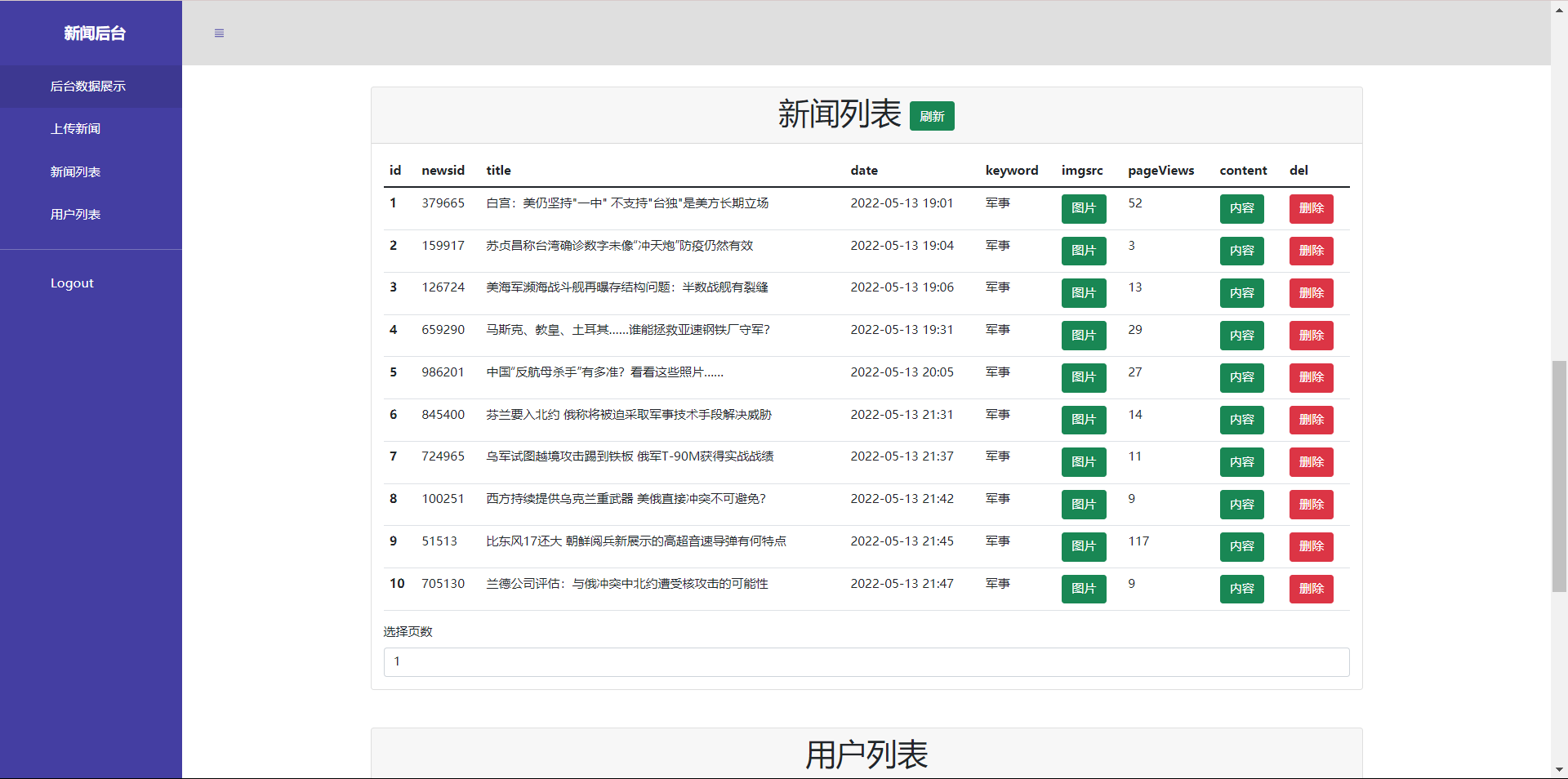Delete news row with newsid 51513
The width and height of the screenshot is (1568, 779).
[x=1312, y=546]
